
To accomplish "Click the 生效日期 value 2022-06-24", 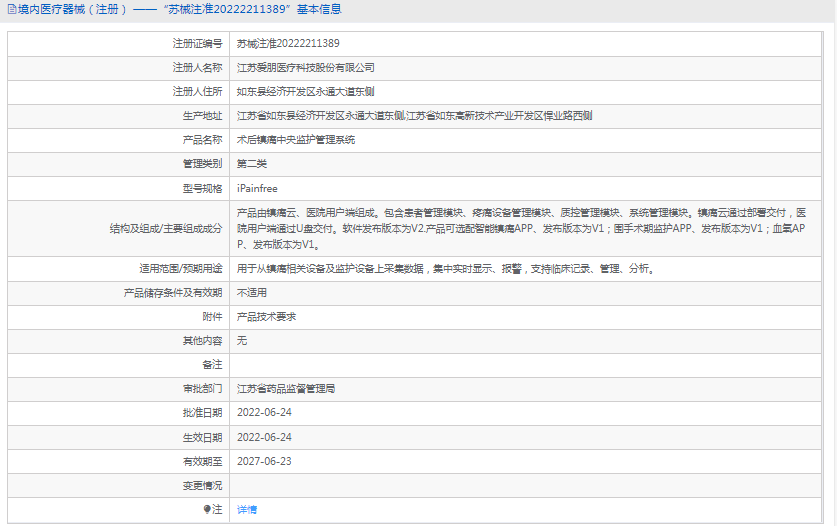I will (x=264, y=437).
